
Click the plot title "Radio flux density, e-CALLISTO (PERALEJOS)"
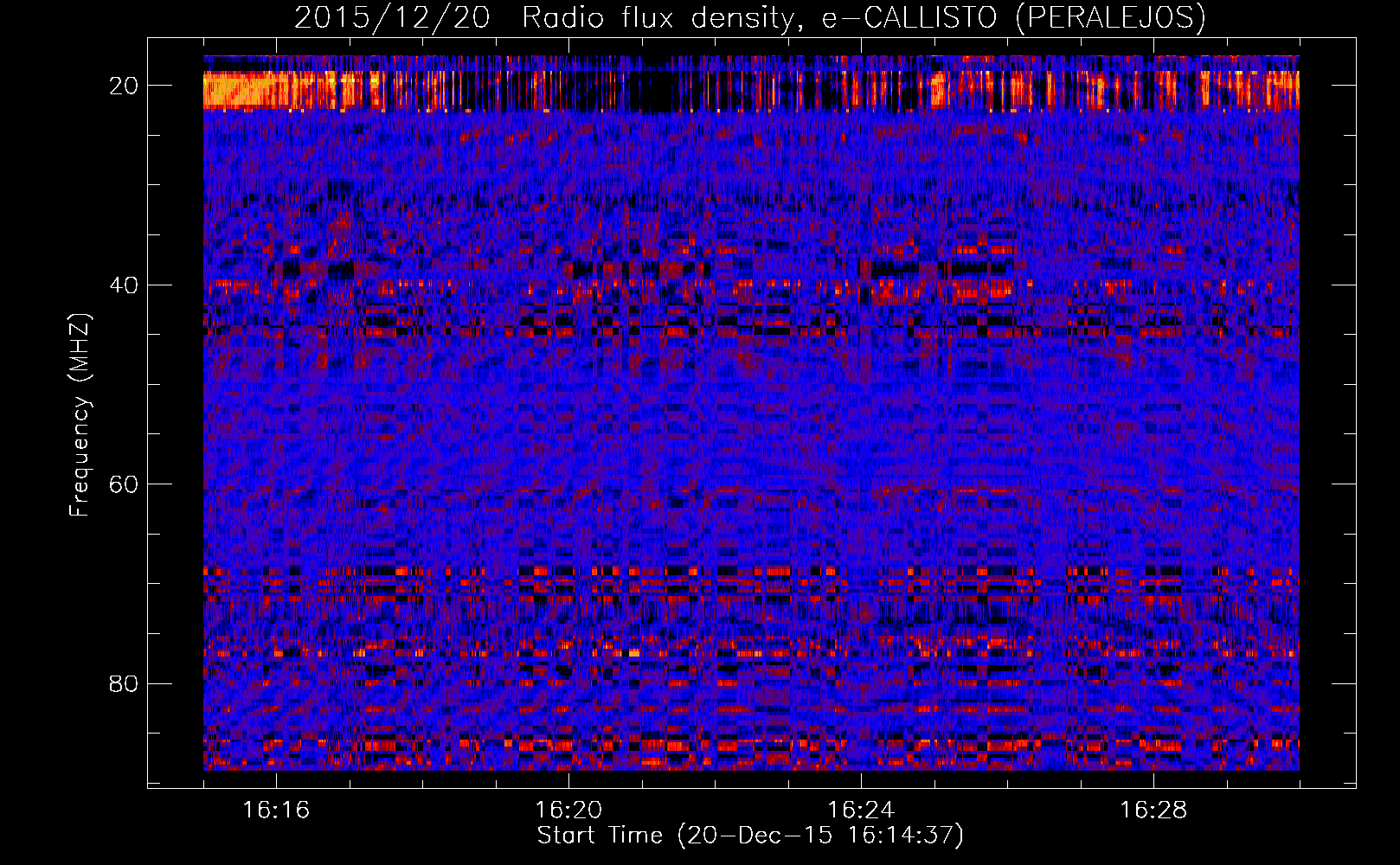(x=864, y=18)
